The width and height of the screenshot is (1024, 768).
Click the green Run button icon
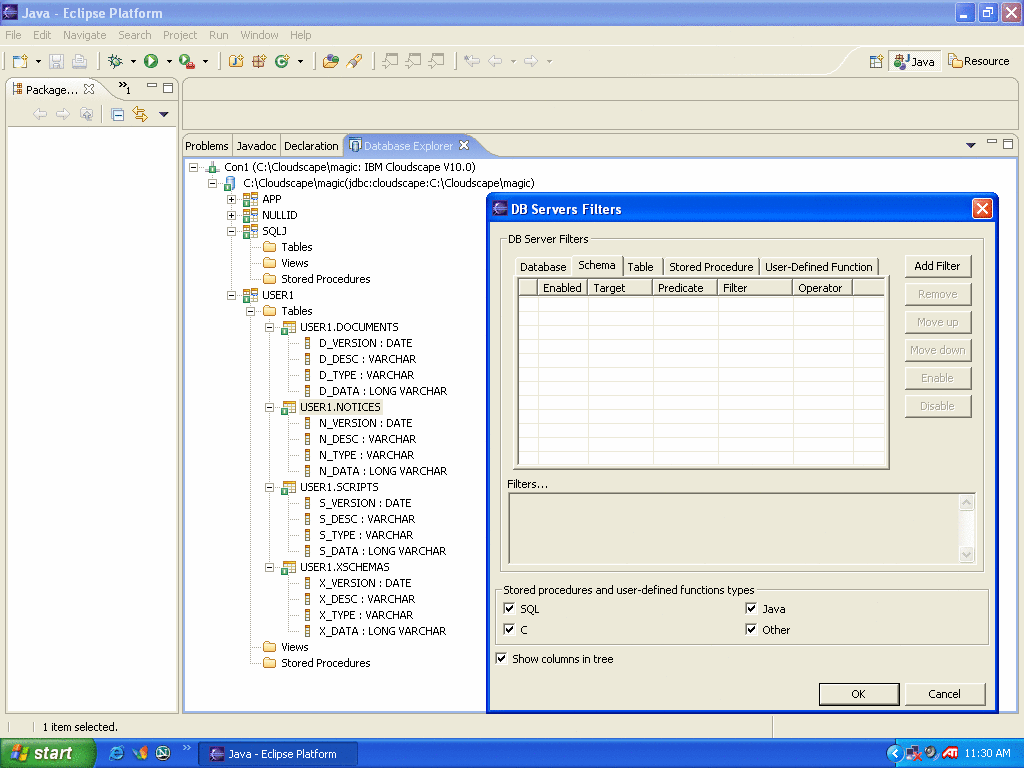[151, 61]
